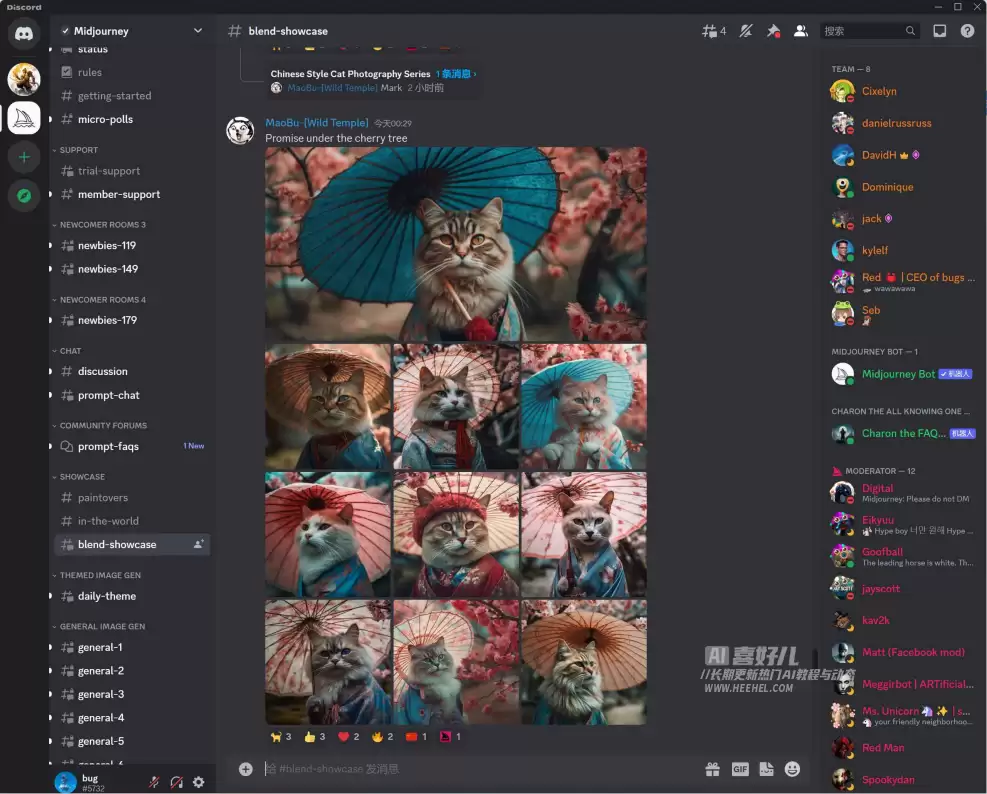Collapse NEWCOMER ROOMS 4 category
This screenshot has width=987, height=794.
(99, 300)
